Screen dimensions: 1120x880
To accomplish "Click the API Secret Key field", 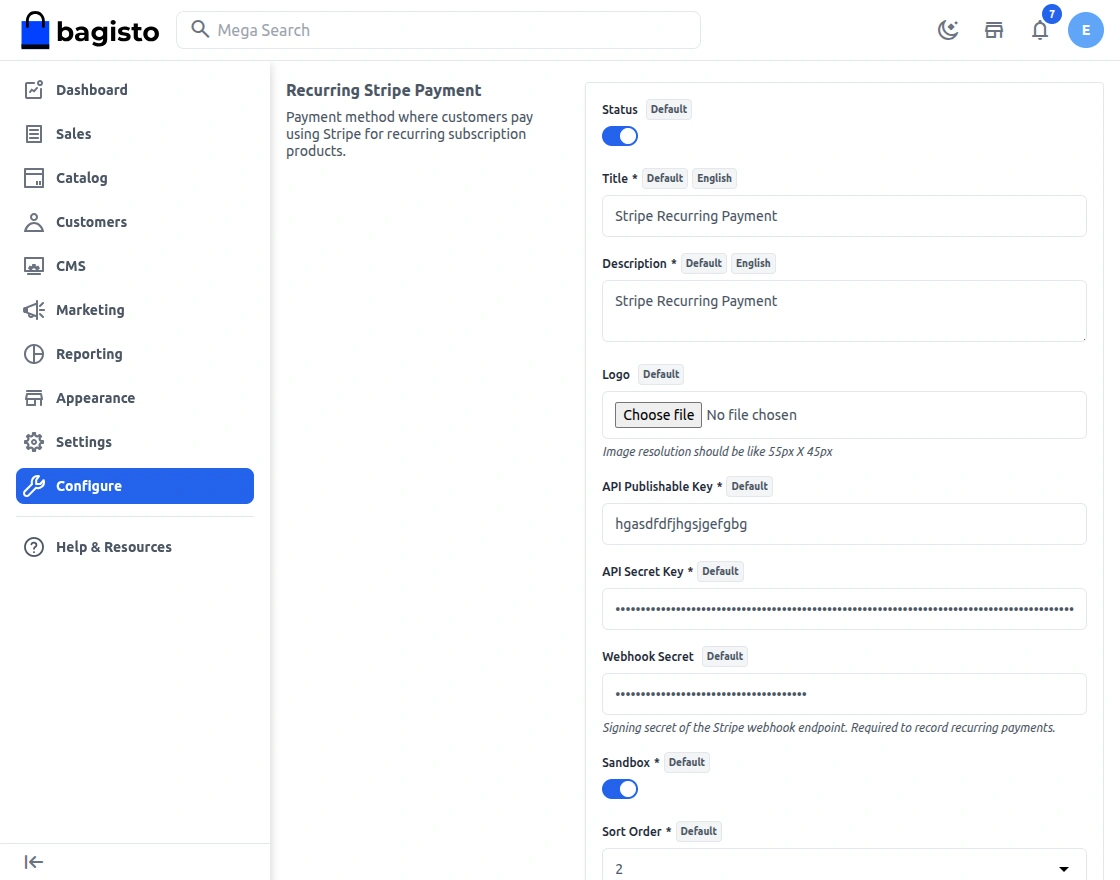I will pyautogui.click(x=844, y=609).
